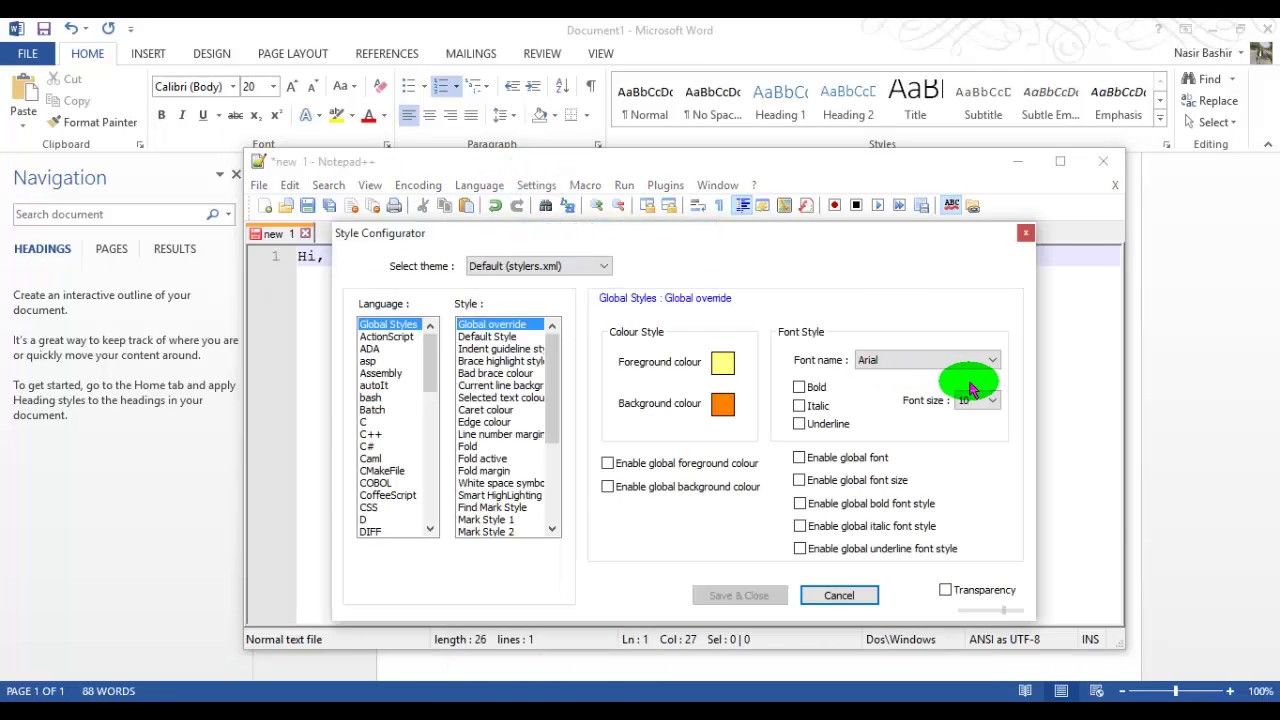Click the Word Save icon in title bar
This screenshot has height=720, width=1280.
43,29
